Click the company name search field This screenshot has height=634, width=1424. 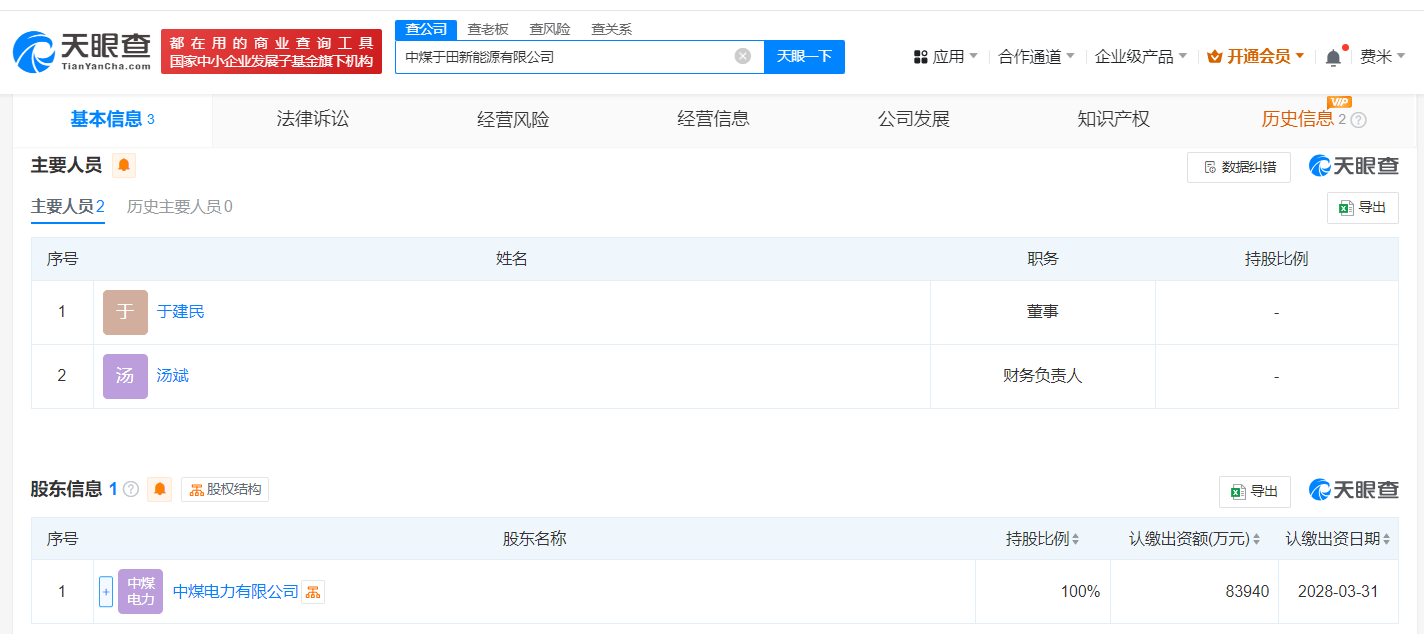(x=565, y=57)
